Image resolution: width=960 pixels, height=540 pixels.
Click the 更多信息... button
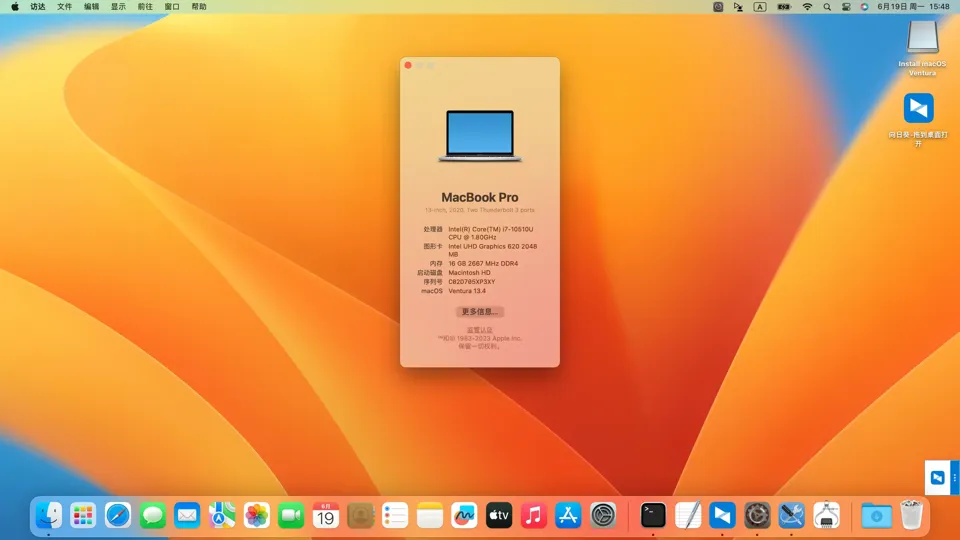tap(480, 312)
